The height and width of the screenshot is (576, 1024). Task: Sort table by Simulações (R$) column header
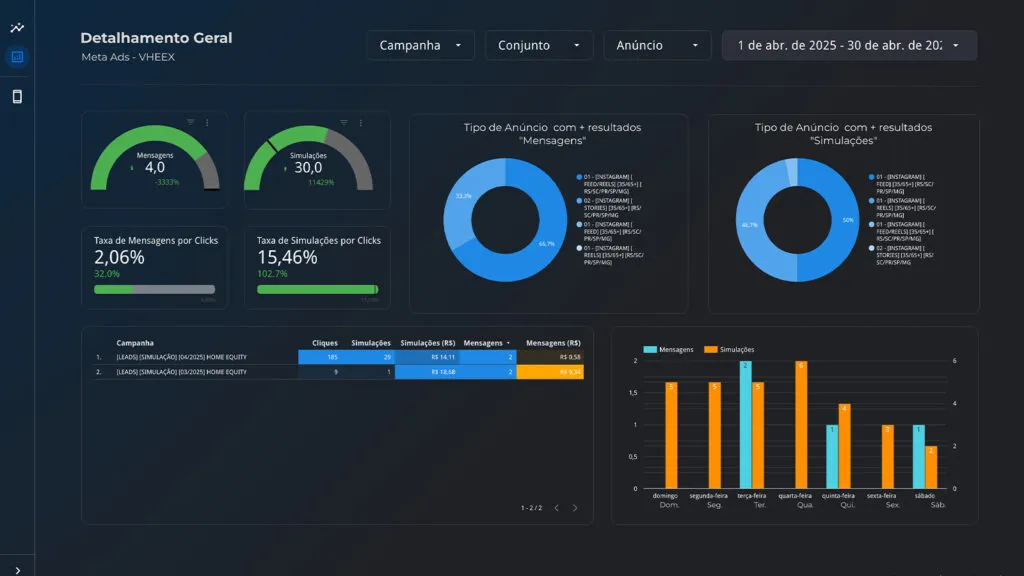pyautogui.click(x=428, y=343)
